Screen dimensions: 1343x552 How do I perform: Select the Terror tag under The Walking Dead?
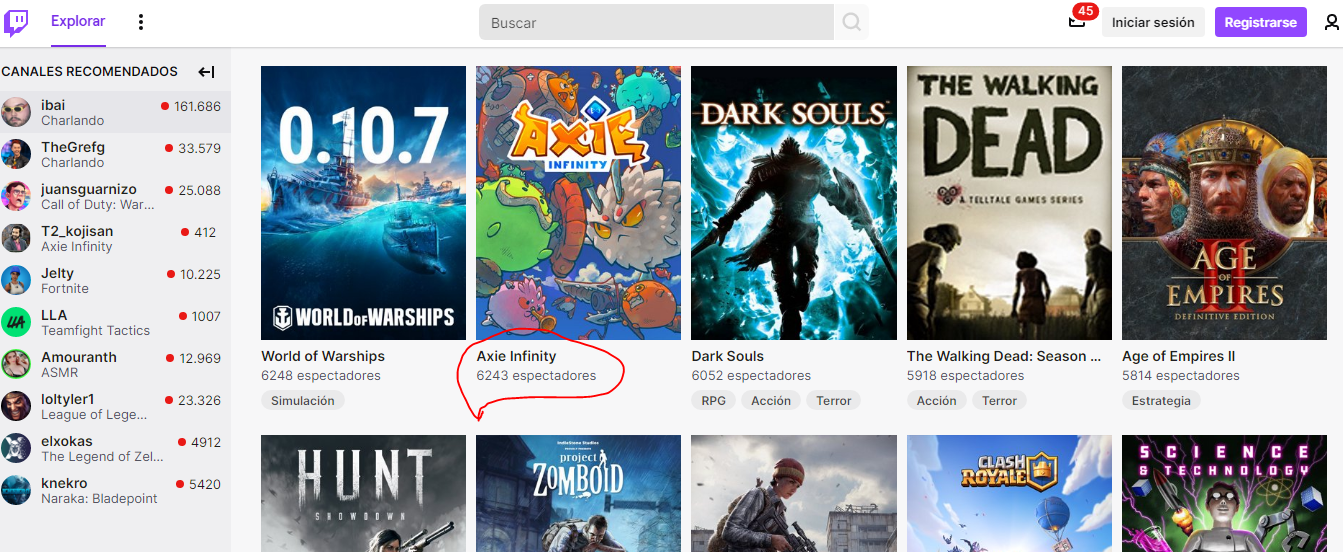tap(999, 400)
